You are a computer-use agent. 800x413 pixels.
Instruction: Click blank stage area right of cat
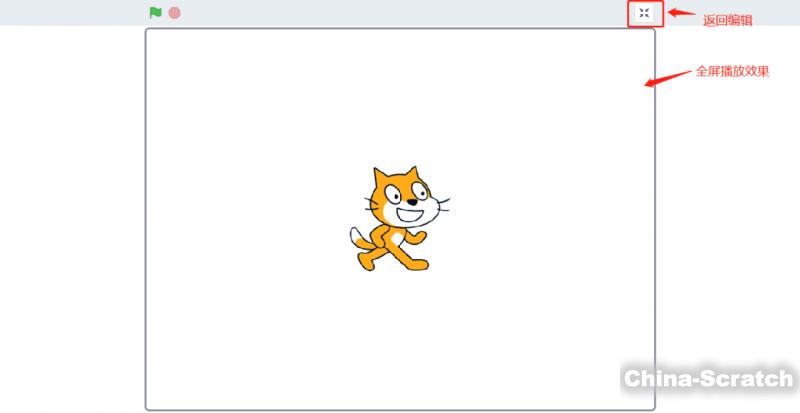coord(551,218)
